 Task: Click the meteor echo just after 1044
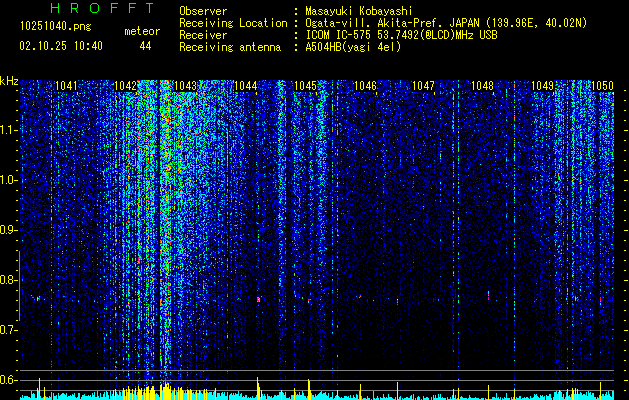[258, 299]
